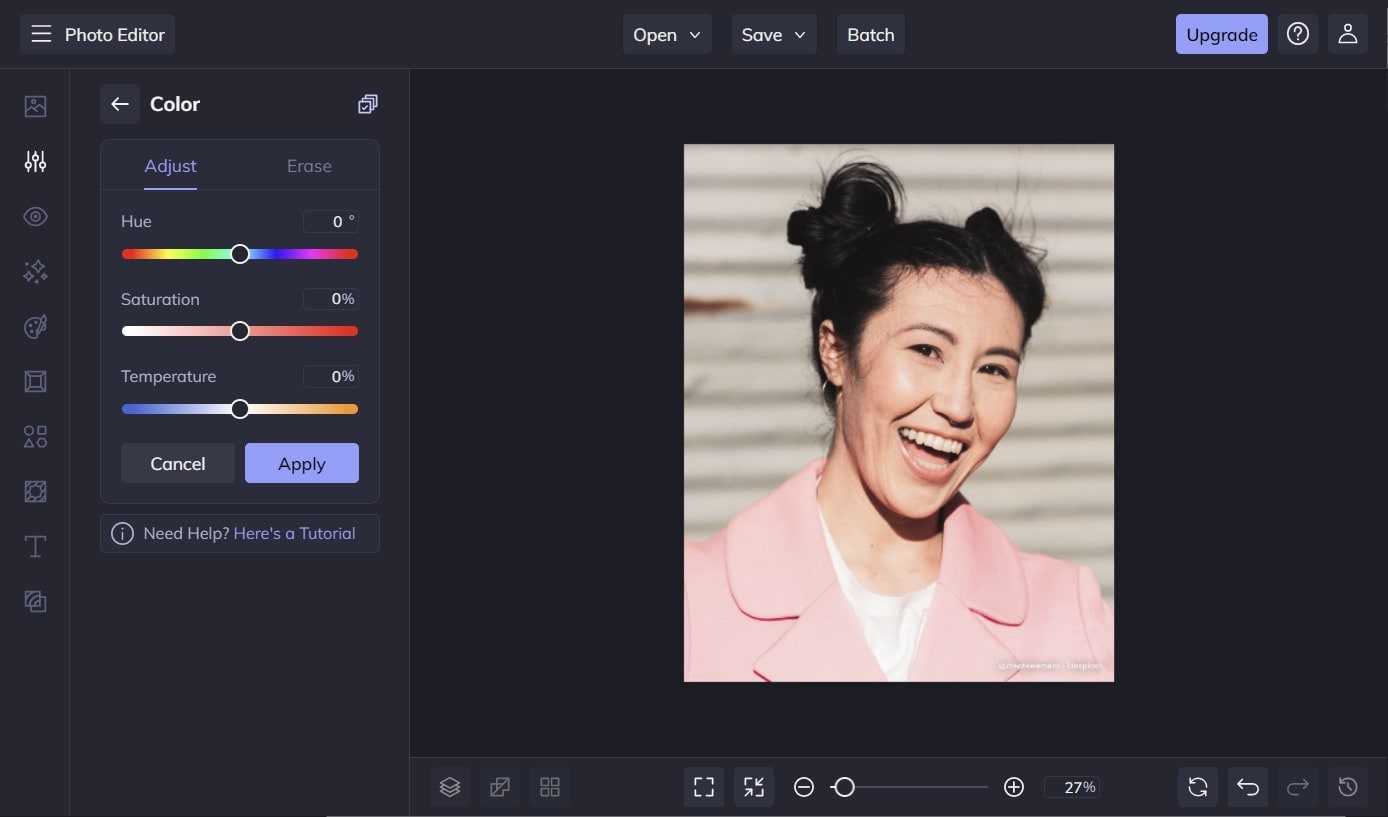The height and width of the screenshot is (817, 1388).
Task: Open the Graphics shapes icon
Action: [x=35, y=437]
